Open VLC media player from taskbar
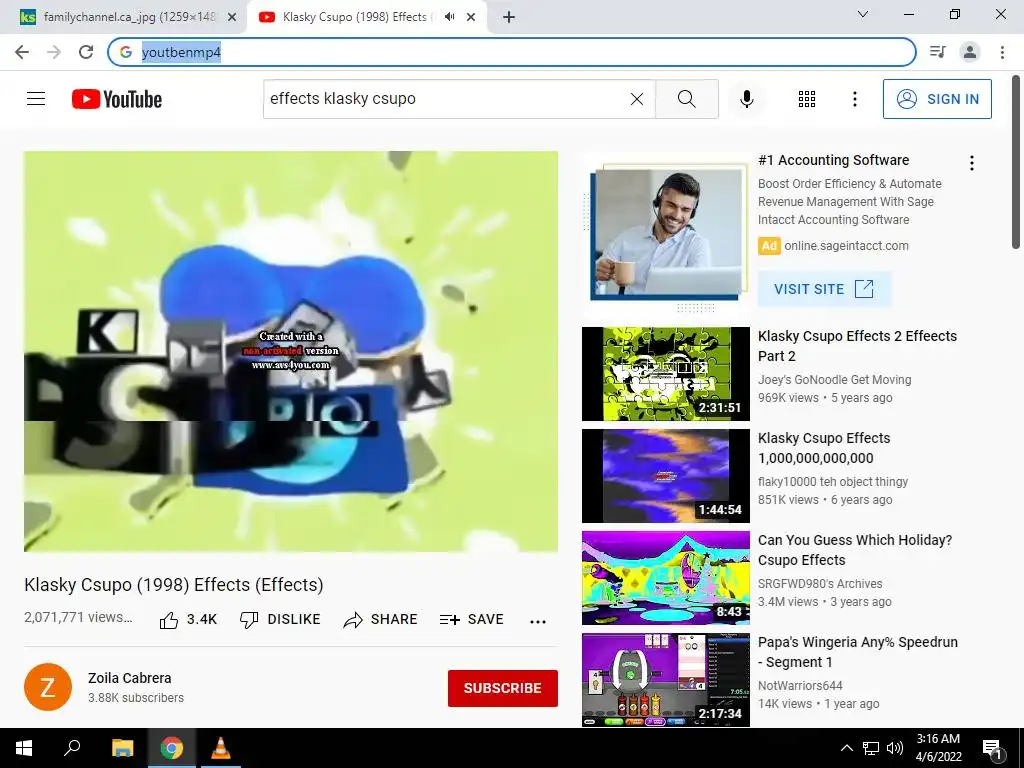The height and width of the screenshot is (768, 1024). 221,748
